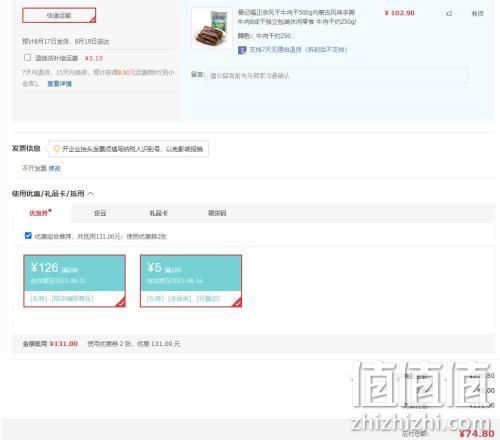Collapse the 使用优惠/礼品卡/抵用 section chevron
The height and width of the screenshot is (440, 500).
point(91,194)
